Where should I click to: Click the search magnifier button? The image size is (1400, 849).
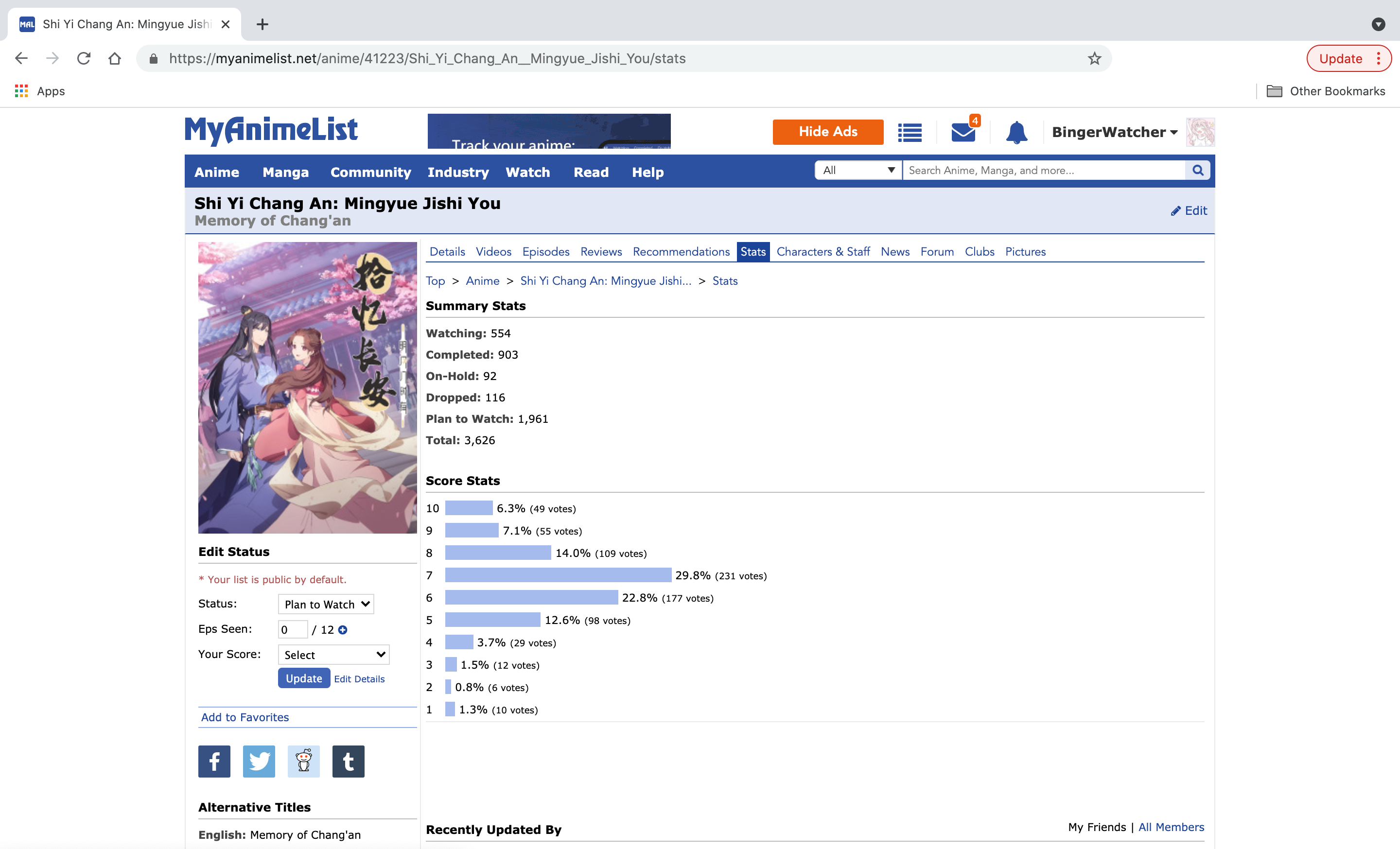pos(1198,171)
